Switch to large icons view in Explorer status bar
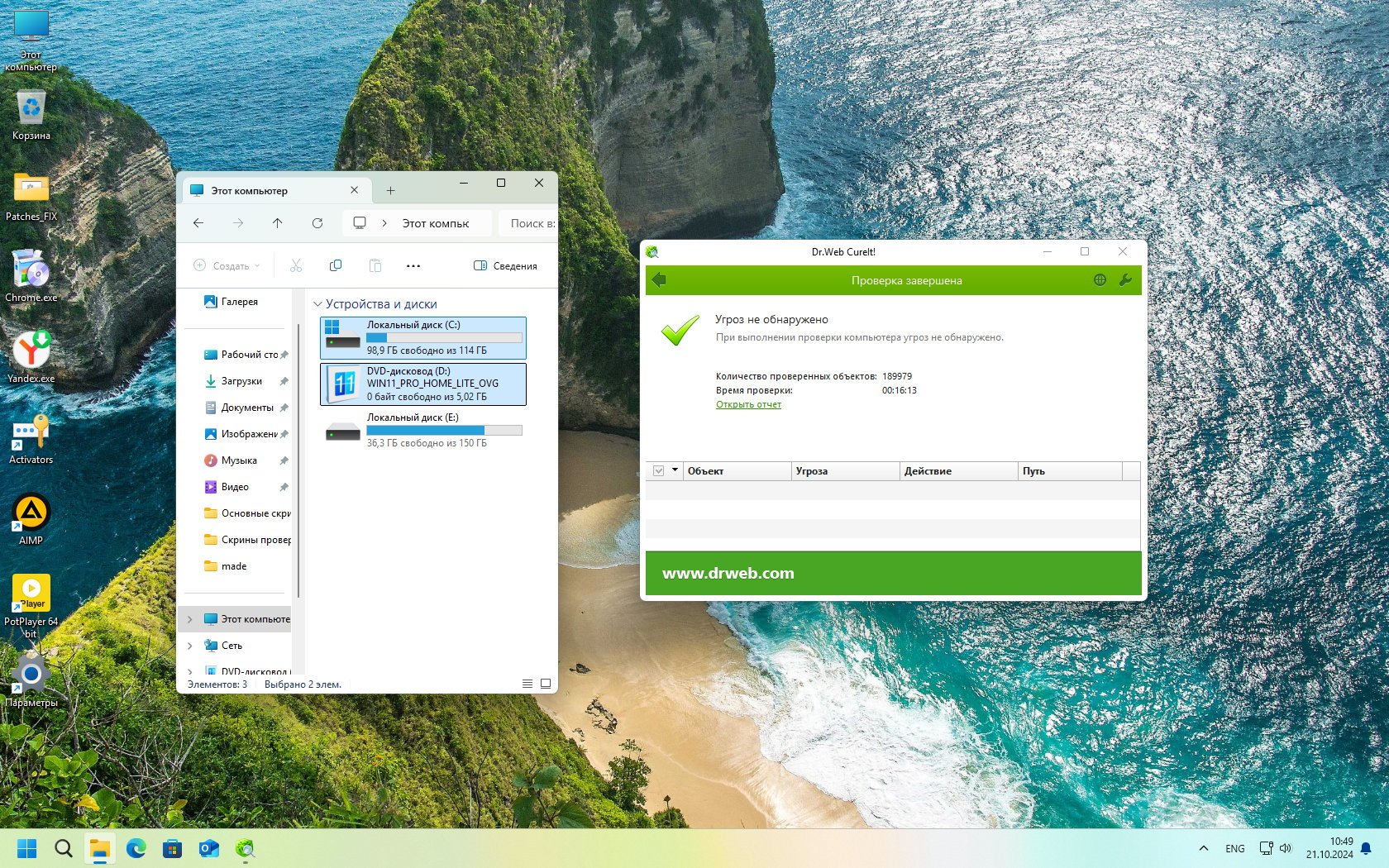This screenshot has height=868, width=1389. point(546,684)
